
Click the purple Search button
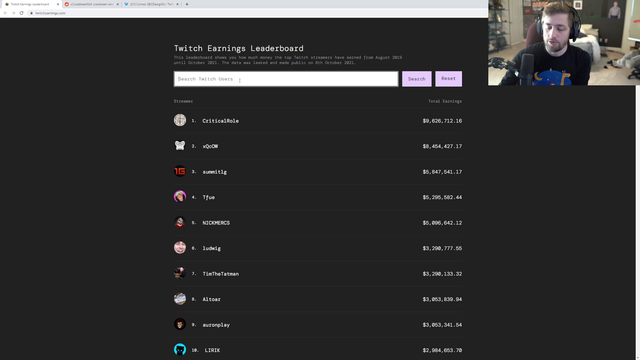[417, 79]
